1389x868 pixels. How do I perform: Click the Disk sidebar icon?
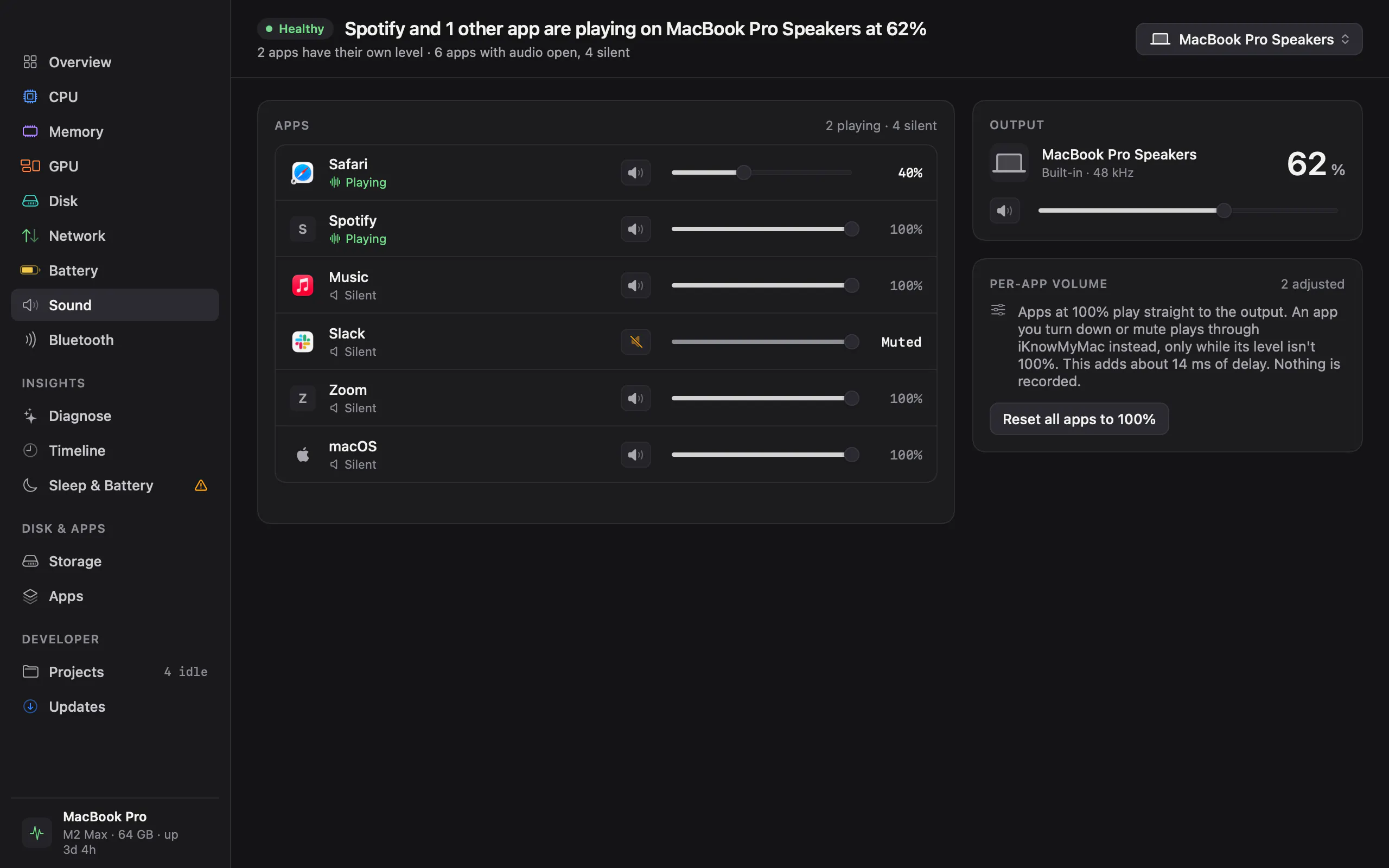[x=30, y=201]
